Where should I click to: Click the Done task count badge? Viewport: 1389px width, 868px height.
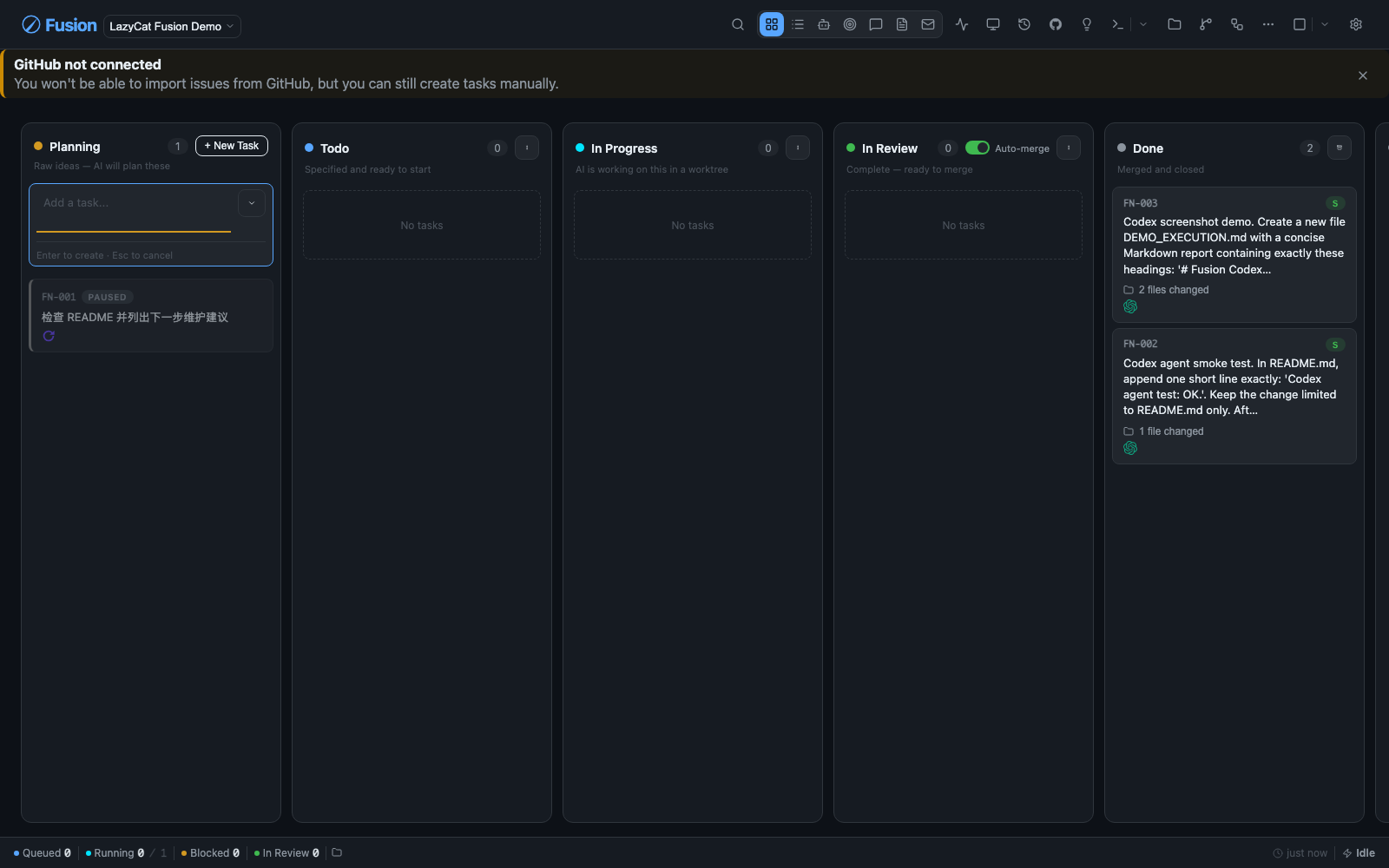click(x=1310, y=148)
